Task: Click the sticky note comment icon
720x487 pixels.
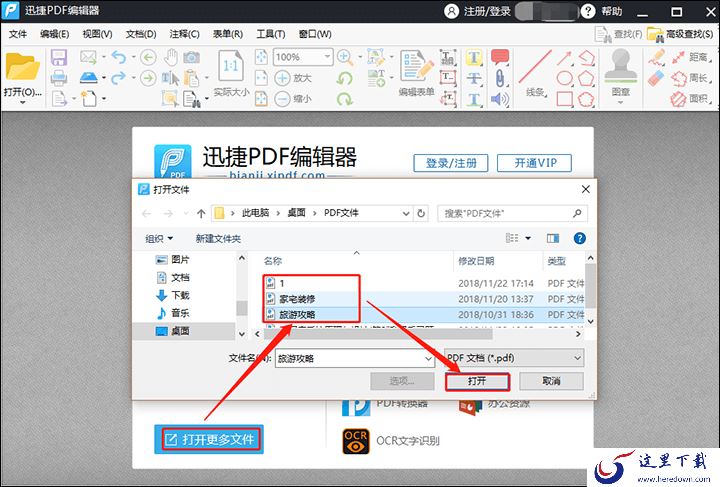Action: click(x=500, y=57)
